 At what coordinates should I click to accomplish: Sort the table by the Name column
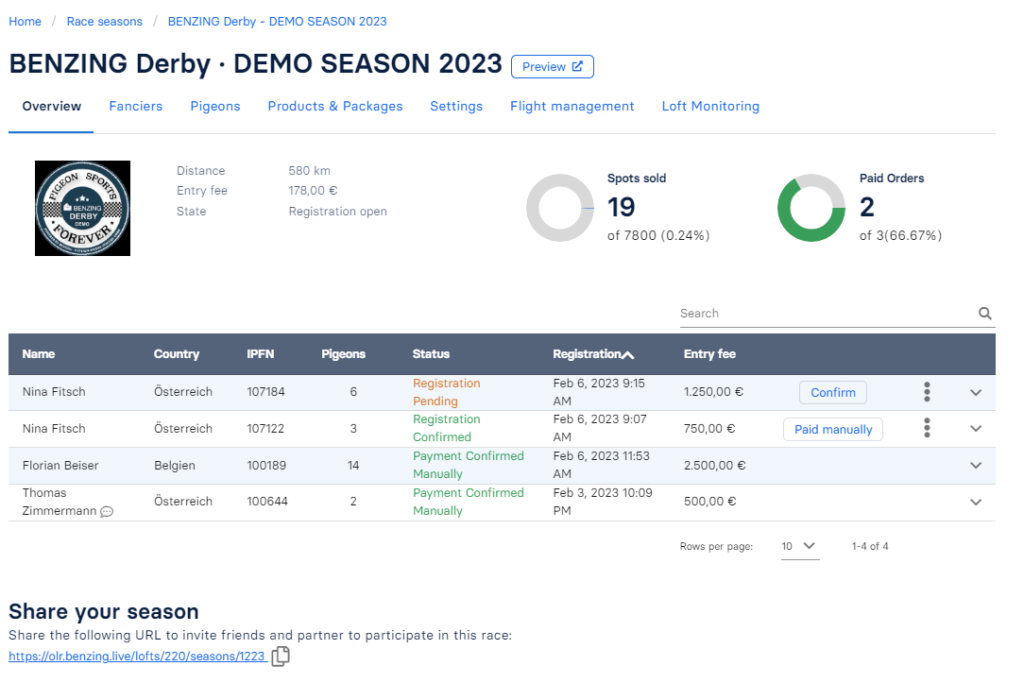point(38,354)
